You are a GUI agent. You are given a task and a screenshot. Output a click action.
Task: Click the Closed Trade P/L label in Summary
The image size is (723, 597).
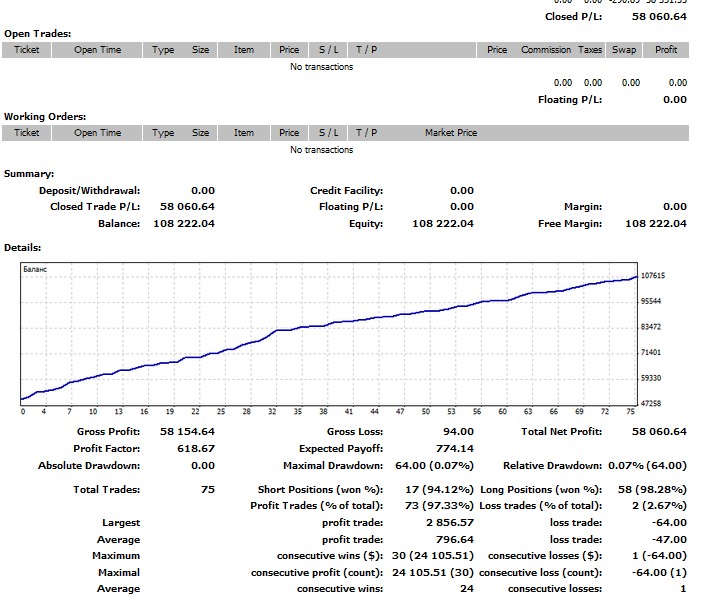coord(95,207)
